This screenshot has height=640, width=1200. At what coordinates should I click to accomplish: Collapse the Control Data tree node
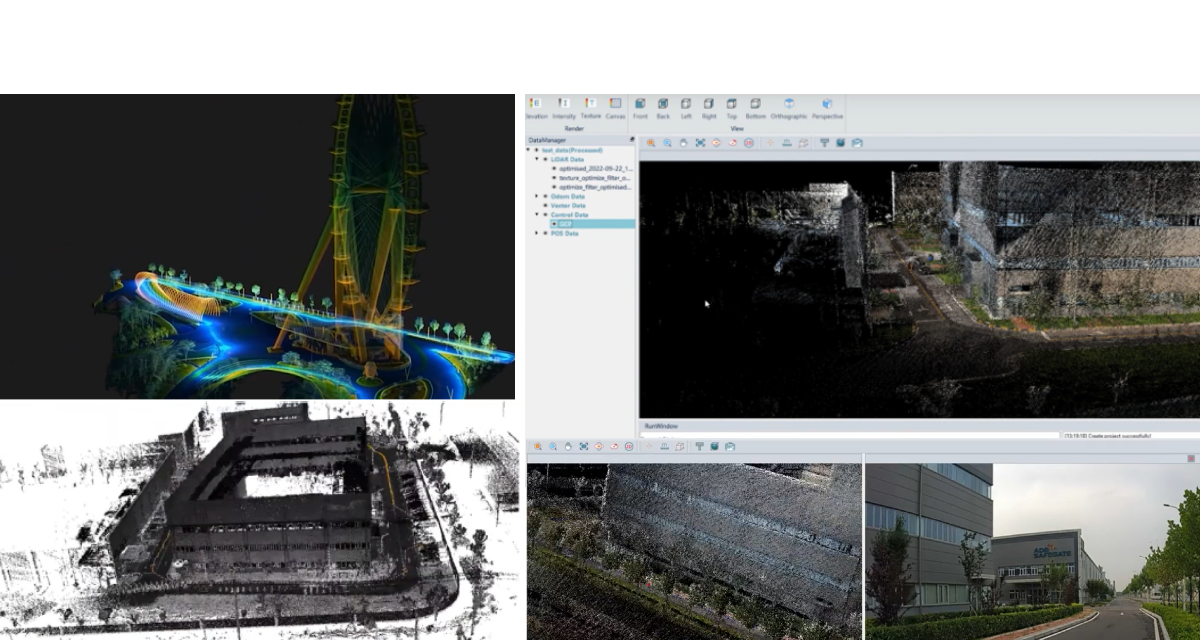pyautogui.click(x=537, y=215)
